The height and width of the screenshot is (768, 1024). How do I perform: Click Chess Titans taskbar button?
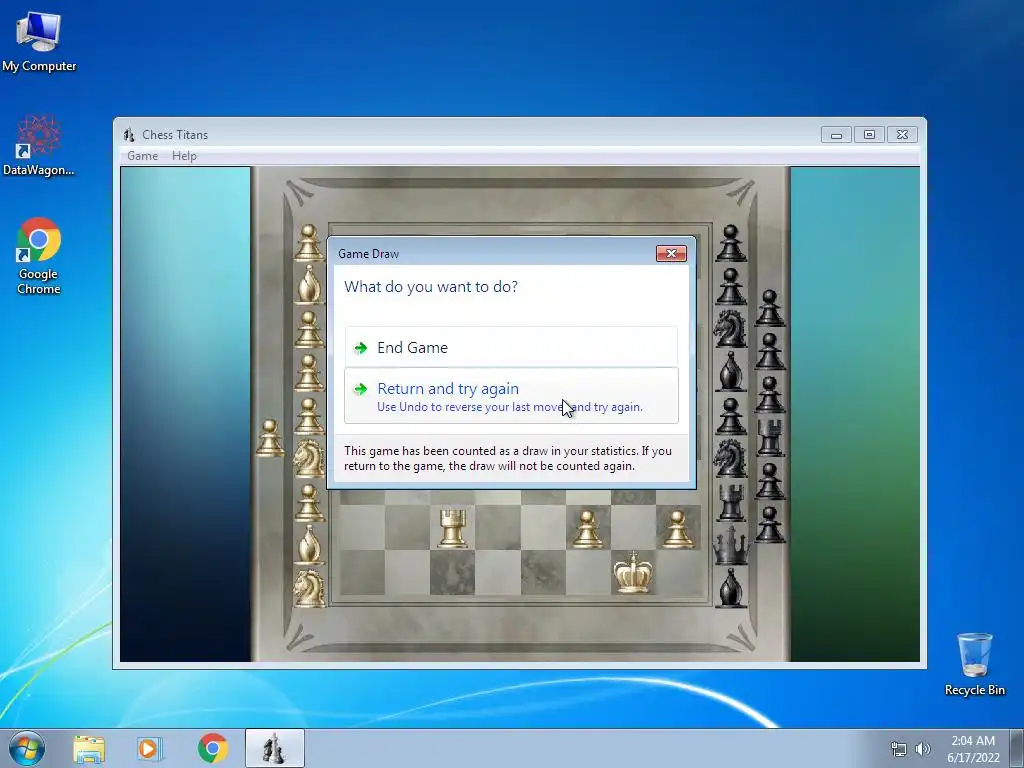[274, 748]
